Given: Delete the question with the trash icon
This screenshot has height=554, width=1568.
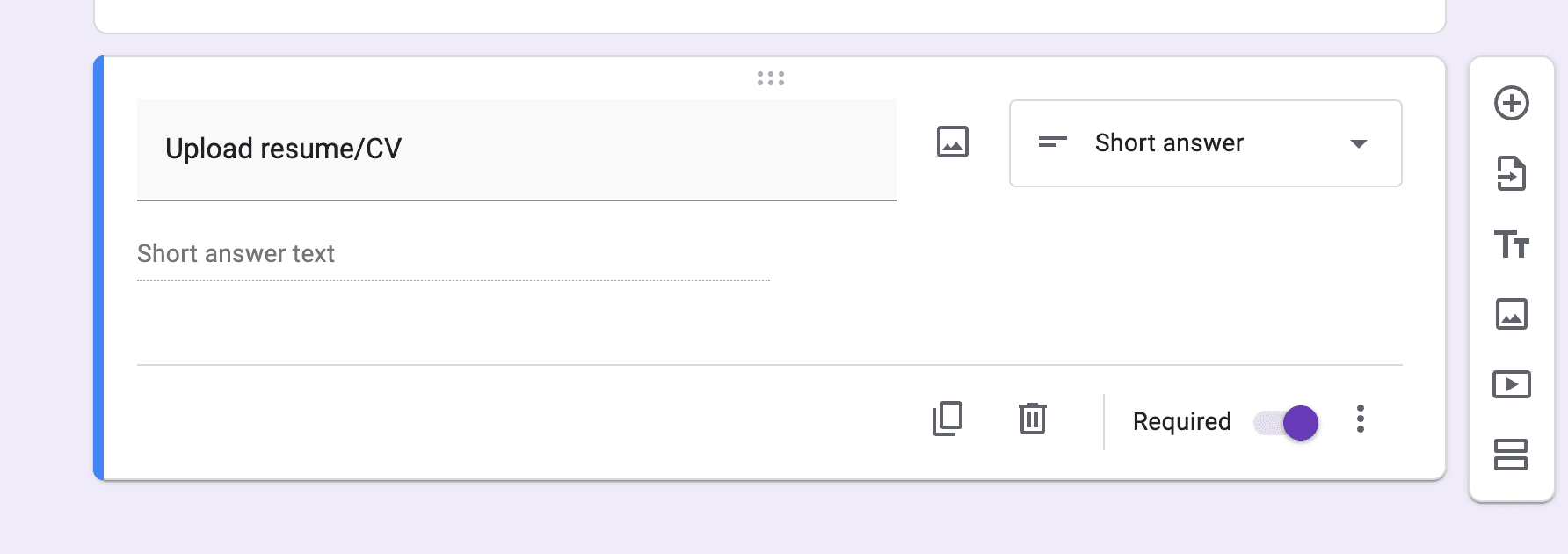Looking at the screenshot, I should 1032,419.
